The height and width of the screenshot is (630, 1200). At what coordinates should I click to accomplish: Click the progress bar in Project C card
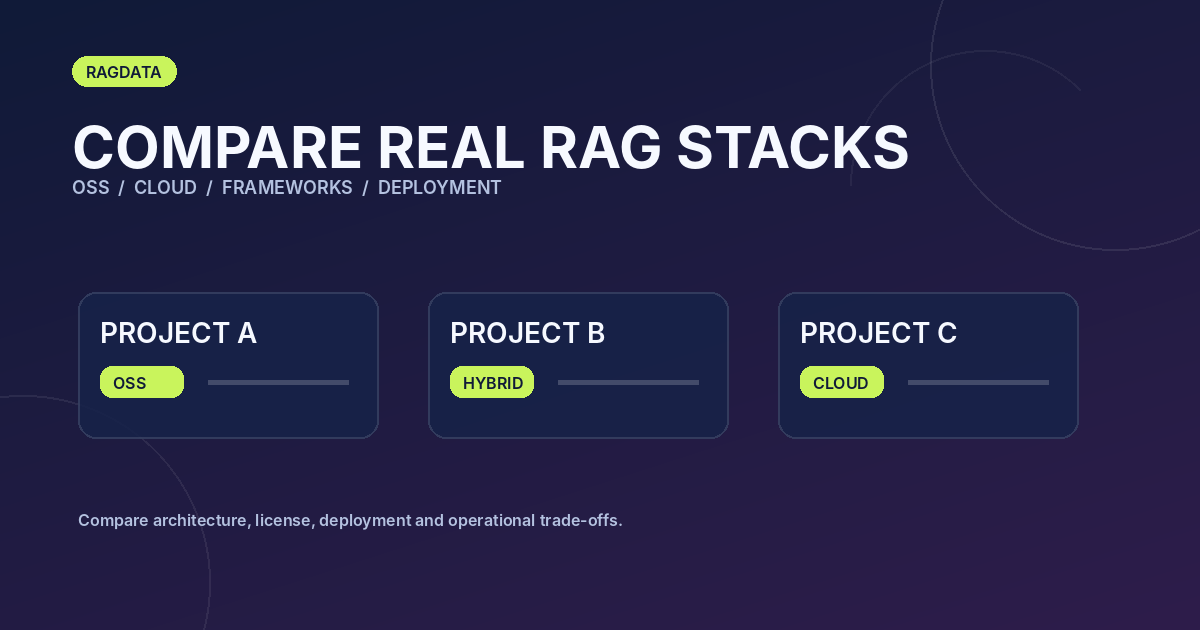(978, 382)
